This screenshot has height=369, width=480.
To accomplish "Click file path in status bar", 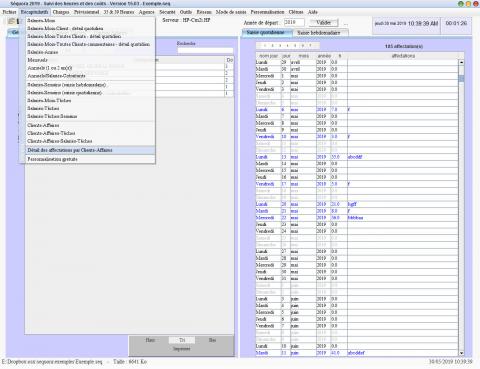I will click(x=52, y=362).
